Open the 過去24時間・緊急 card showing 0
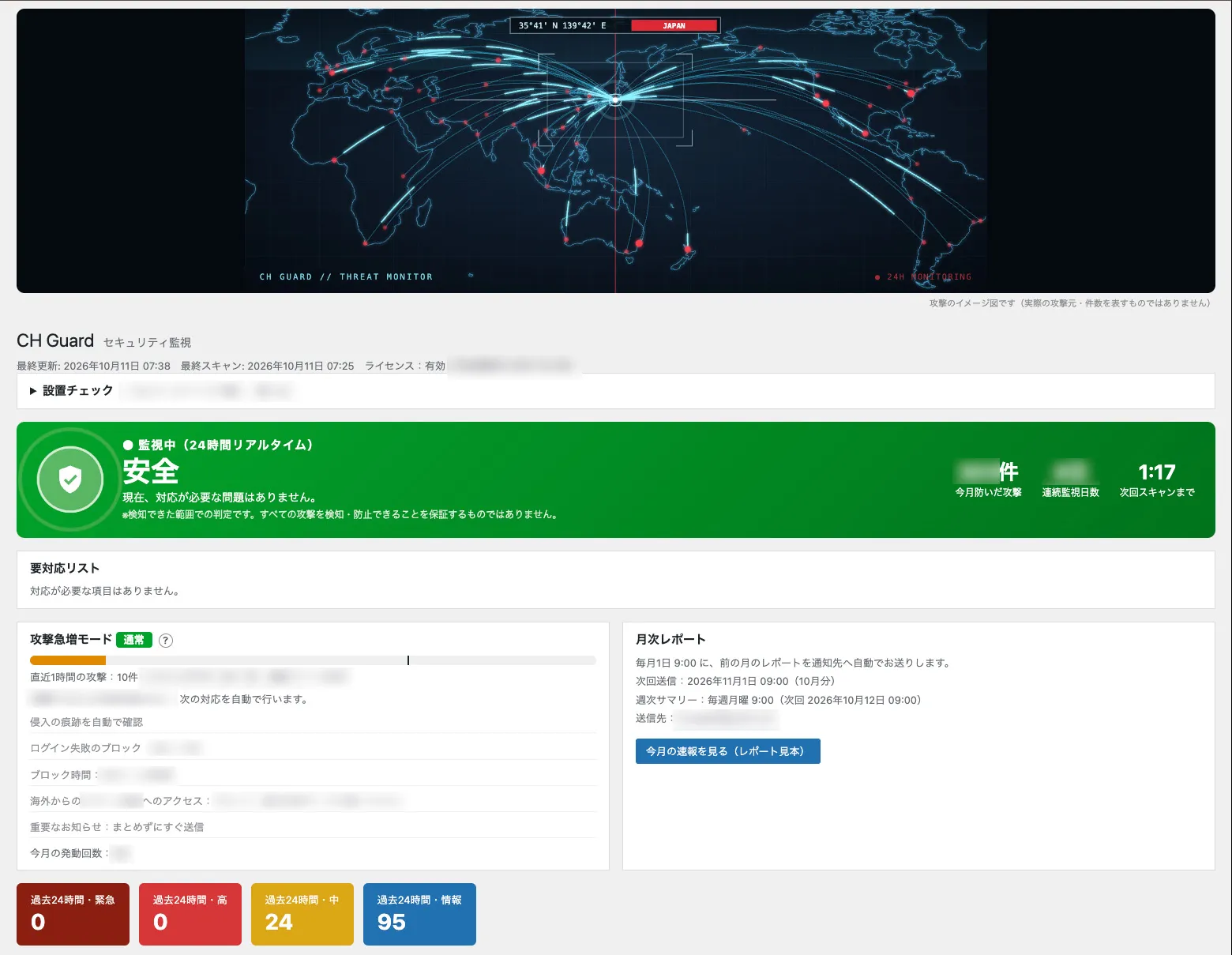 (73, 914)
